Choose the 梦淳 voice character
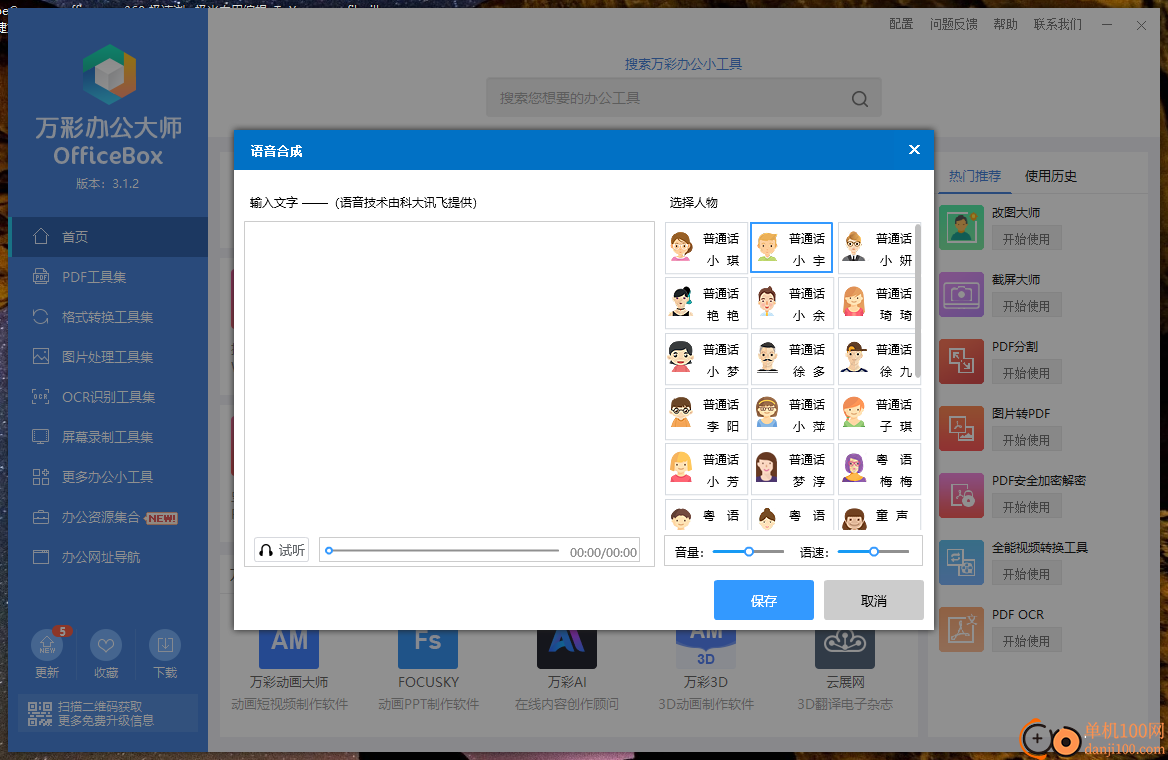The width and height of the screenshot is (1168, 760). click(x=791, y=469)
